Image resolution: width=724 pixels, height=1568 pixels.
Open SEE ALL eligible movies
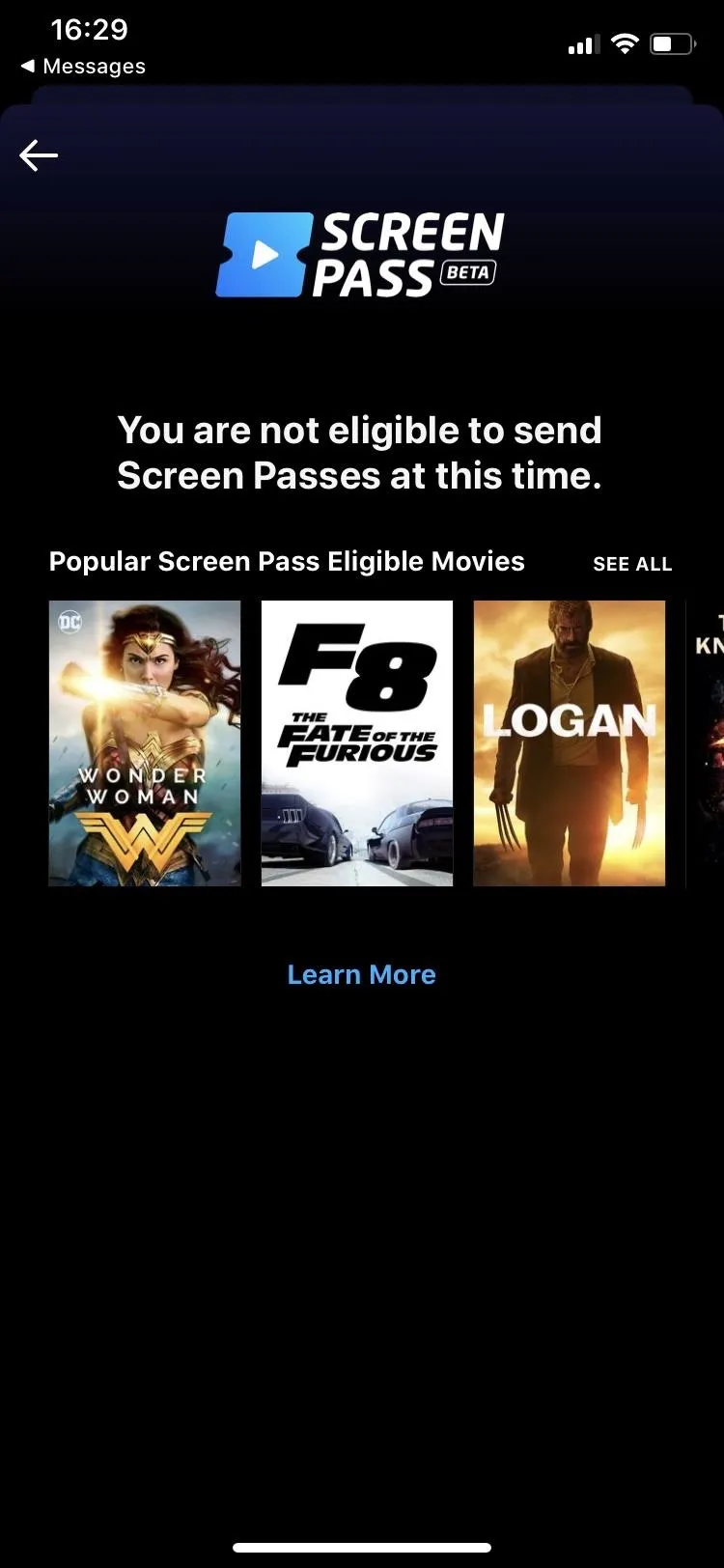point(632,564)
